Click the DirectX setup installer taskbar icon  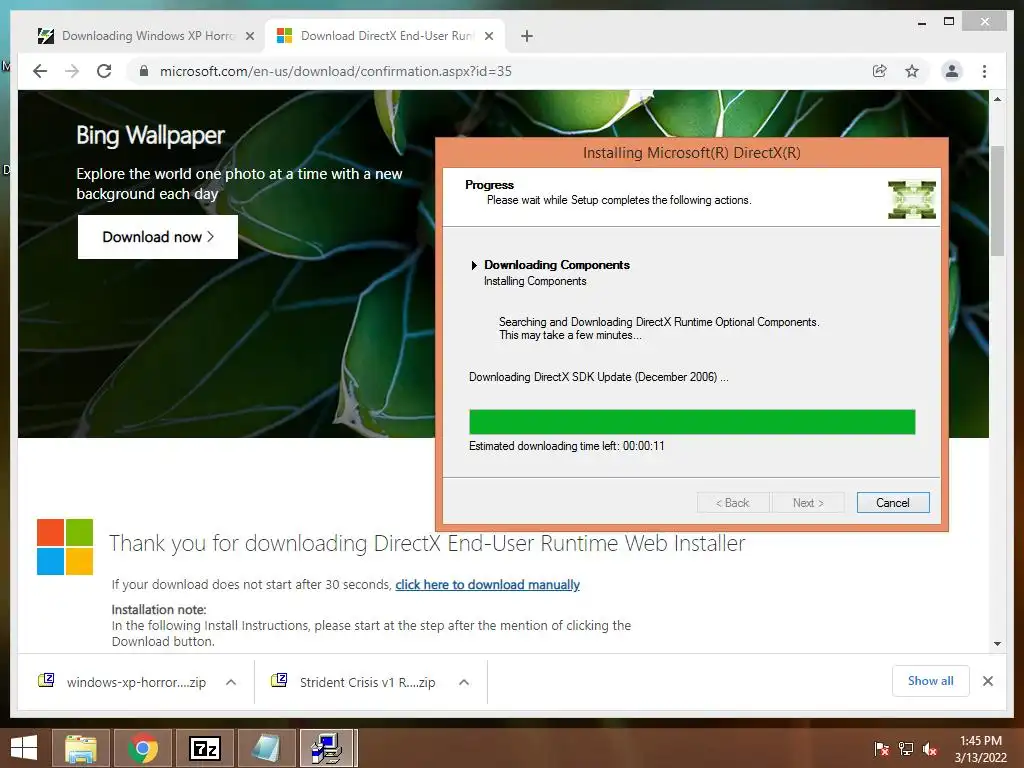328,748
